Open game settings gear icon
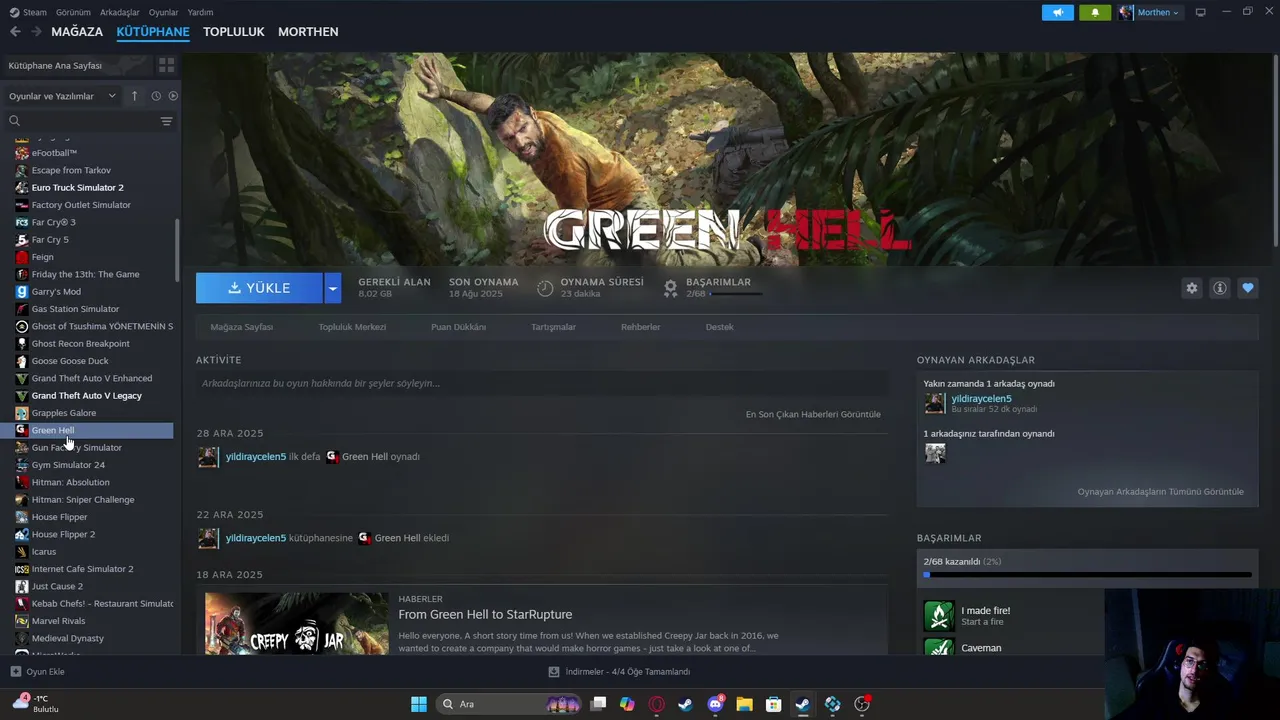Viewport: 1280px width, 720px height. (1191, 288)
